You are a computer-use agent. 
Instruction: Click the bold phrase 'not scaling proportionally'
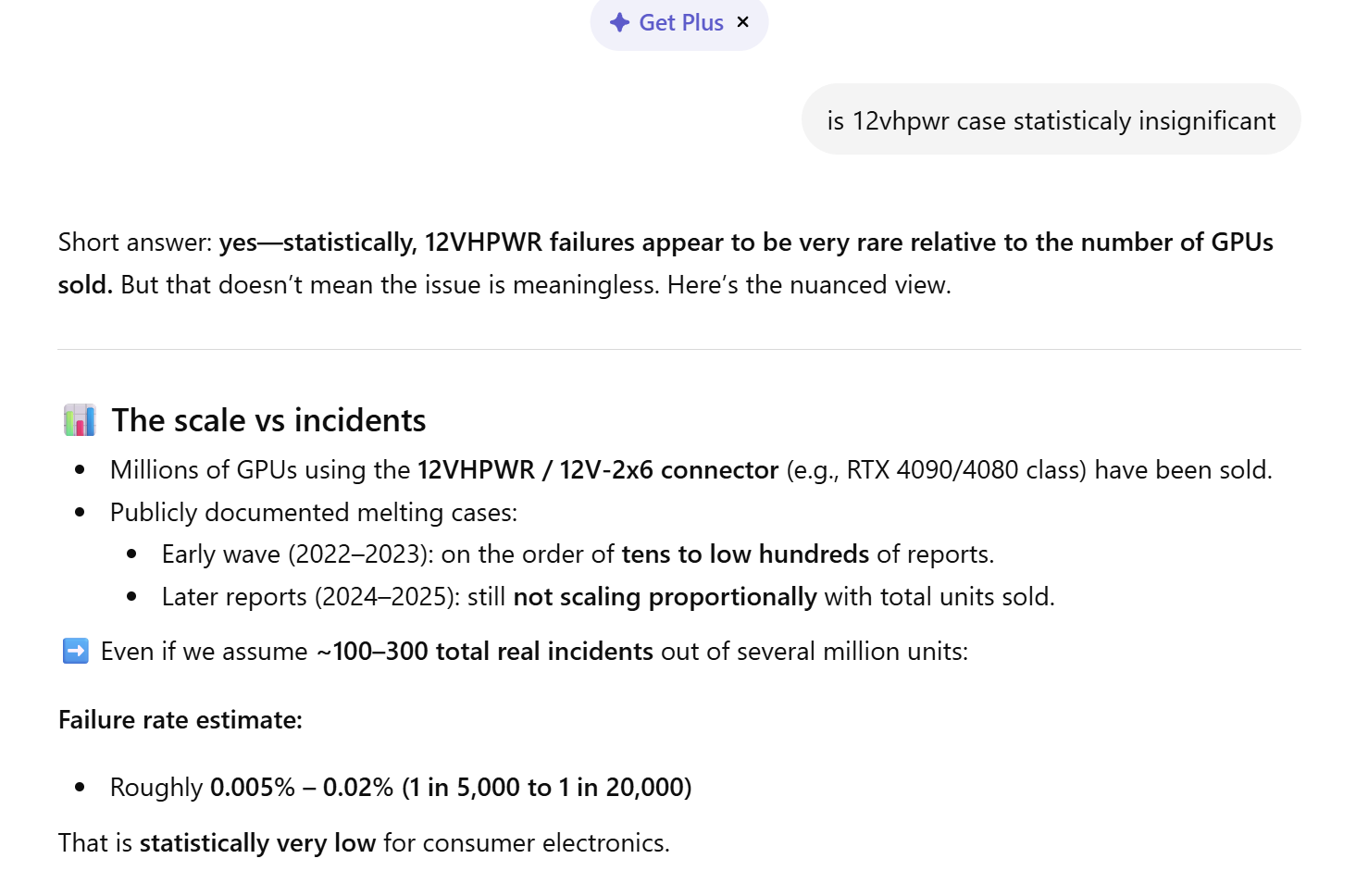pos(665,597)
